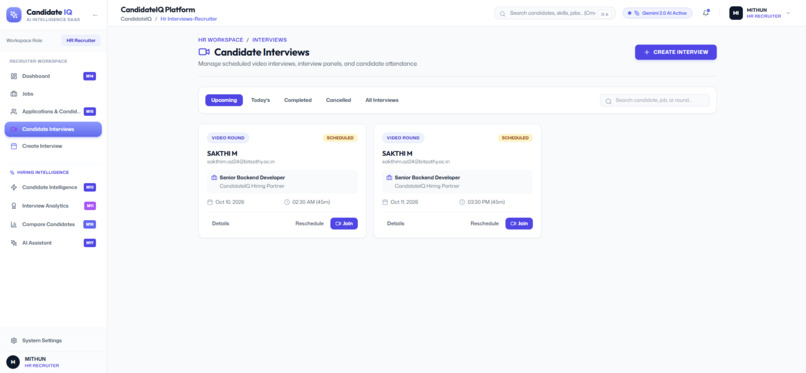Open Create Interview from the sidebar
Viewport: 806px width, 373px height.
pyautogui.click(x=53, y=146)
